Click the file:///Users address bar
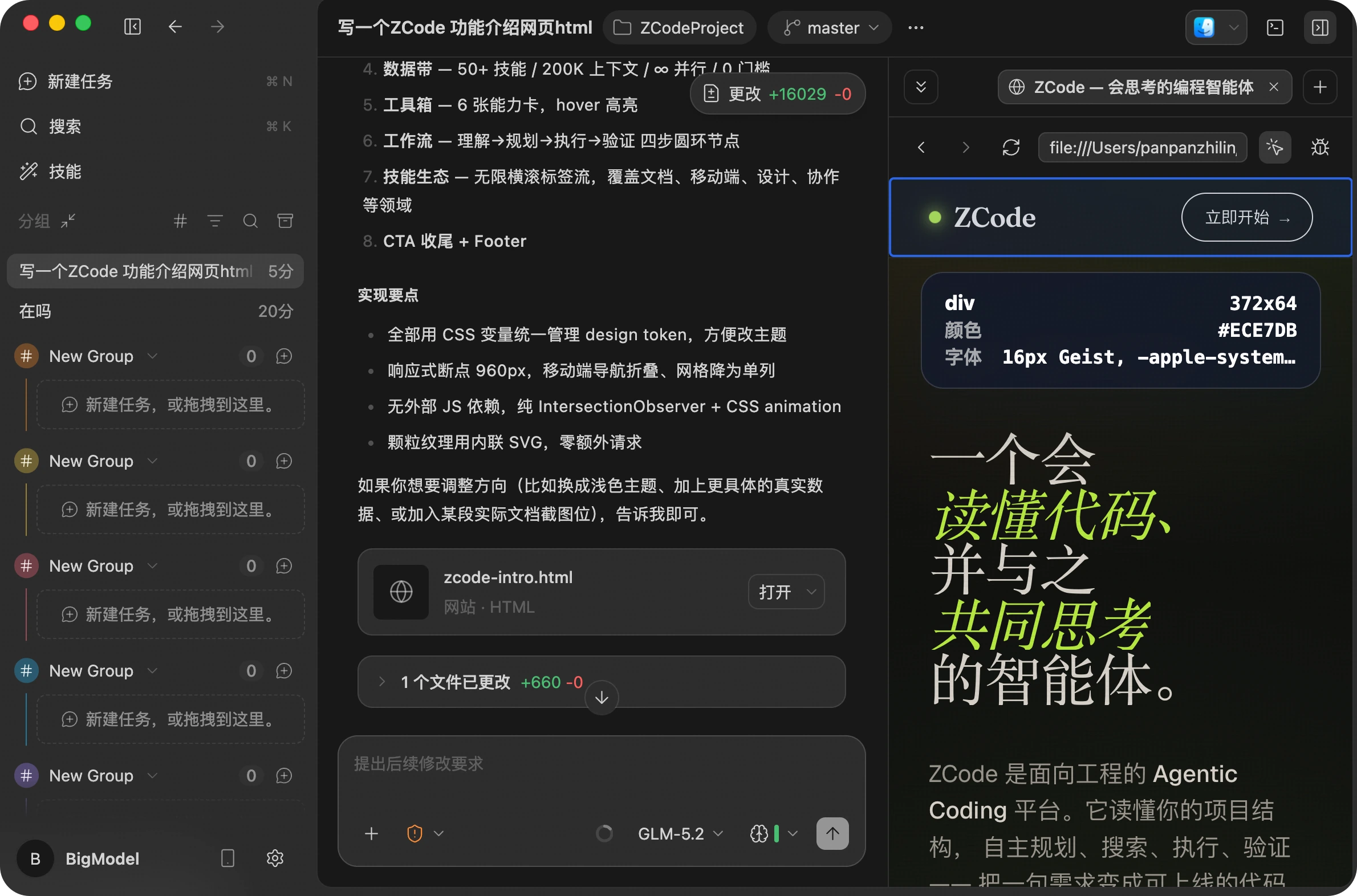Viewport: 1357px width, 896px height. [1143, 148]
